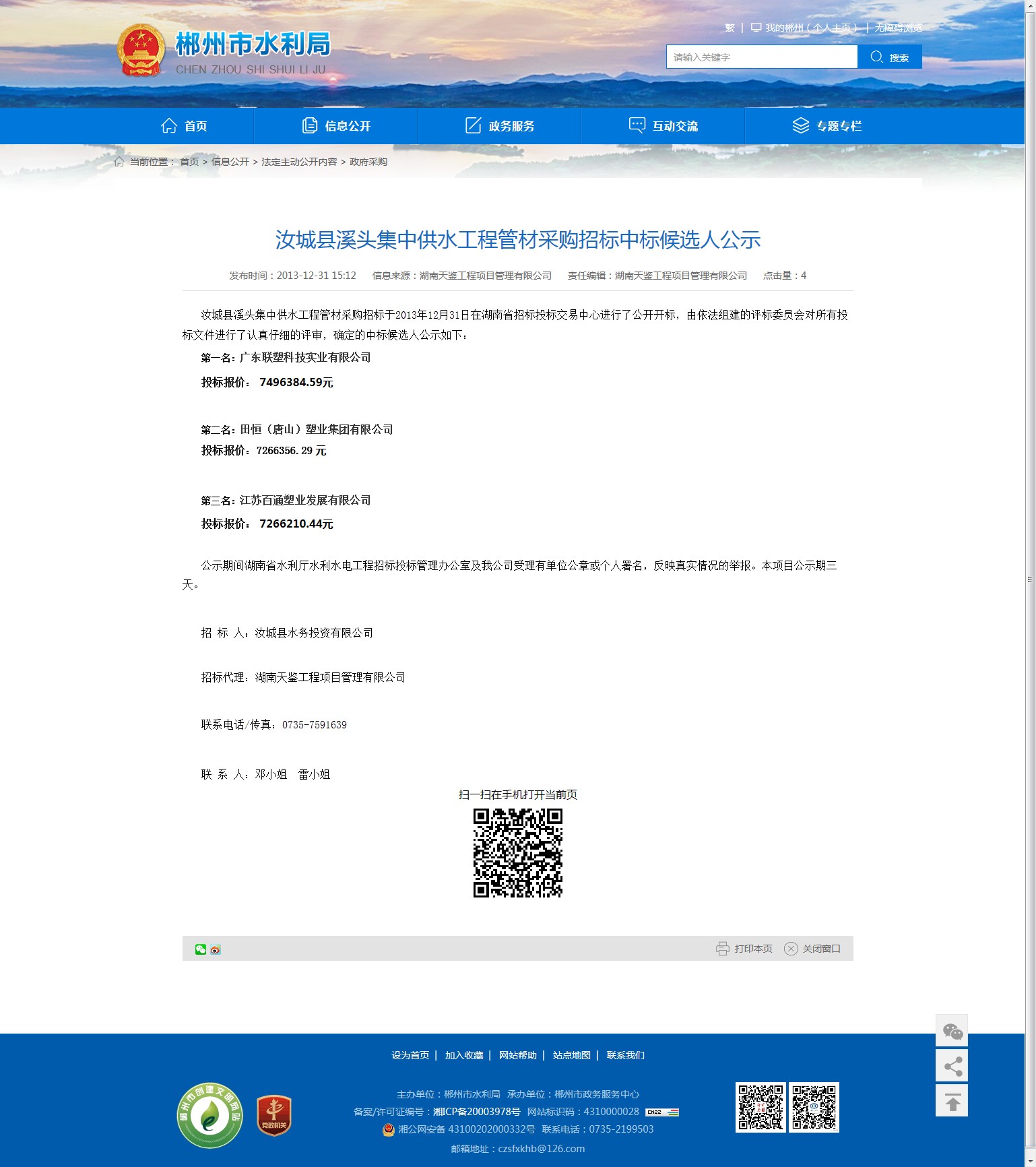Click the government website identifier badge icon
Image resolution: width=1036 pixels, height=1167 pixels.
pyautogui.click(x=662, y=1112)
